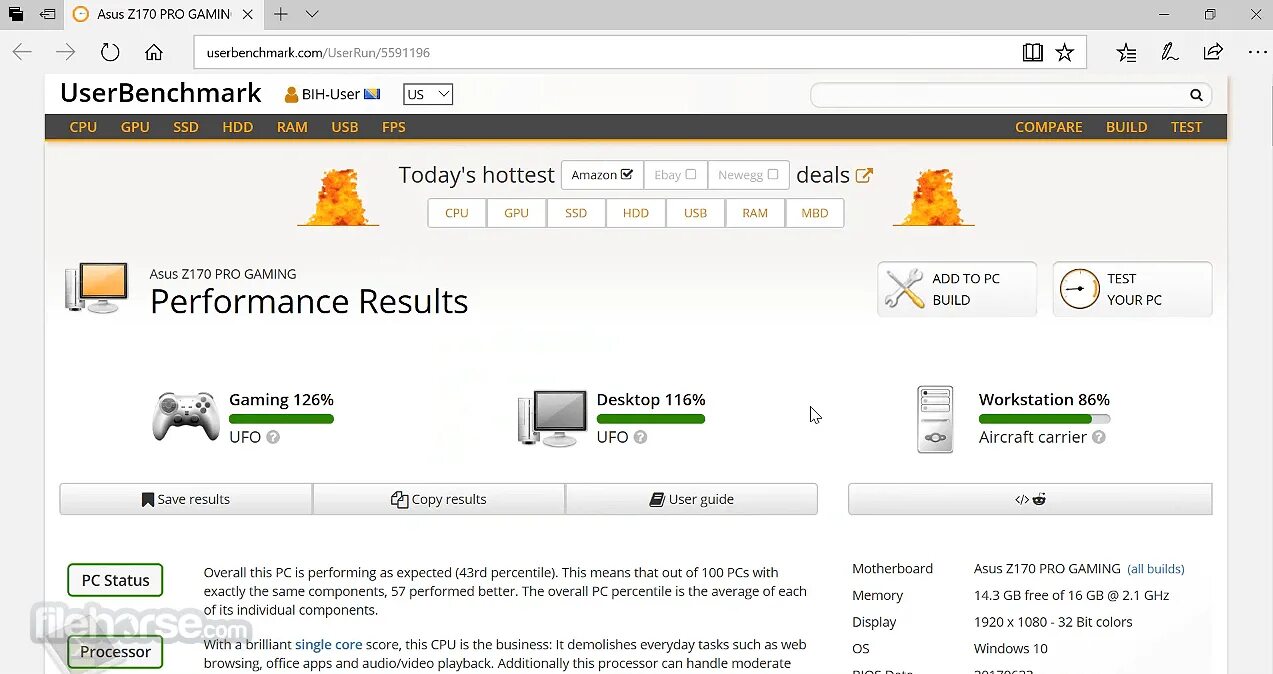Click the embed code reddit button

[1030, 499]
